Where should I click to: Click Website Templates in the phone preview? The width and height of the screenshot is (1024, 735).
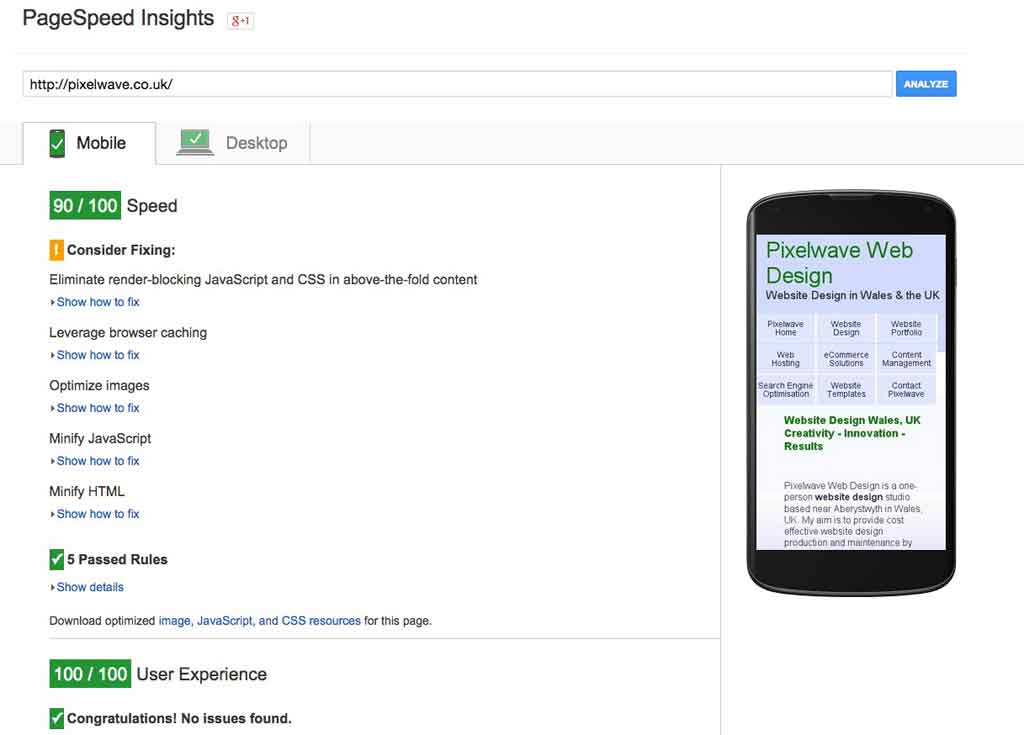(846, 389)
